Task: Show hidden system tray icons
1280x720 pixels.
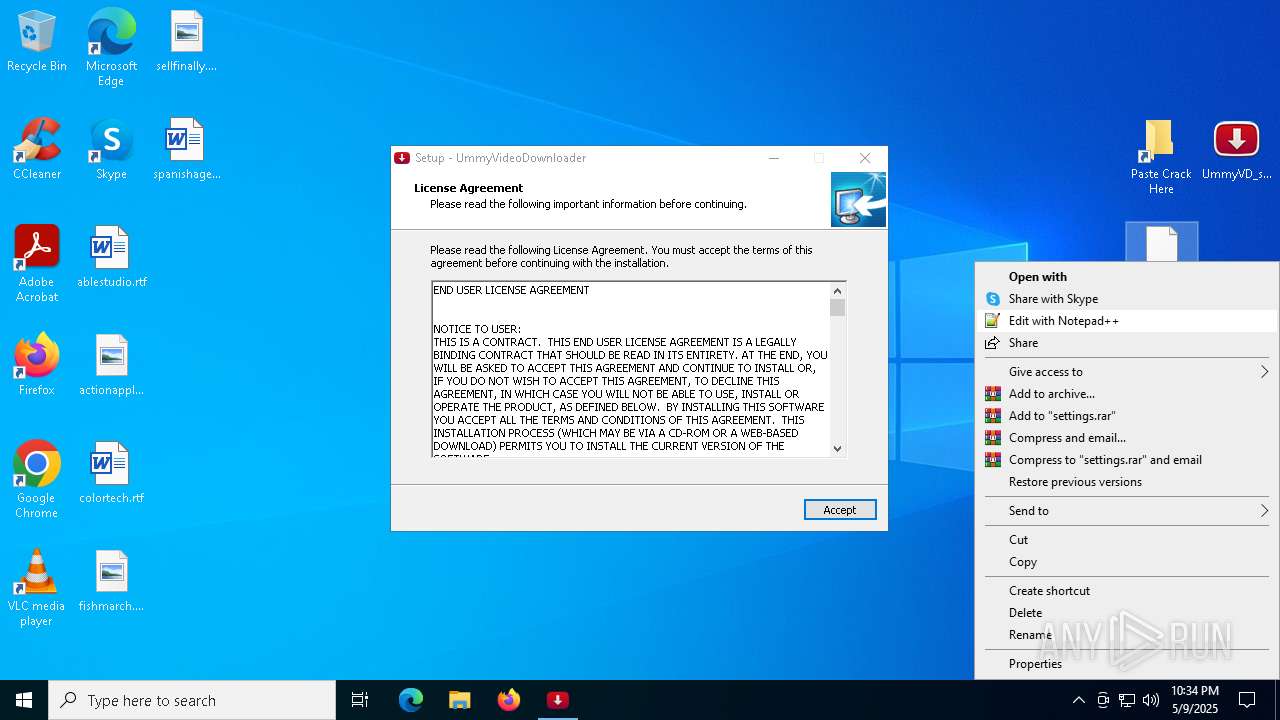Action: click(1078, 700)
